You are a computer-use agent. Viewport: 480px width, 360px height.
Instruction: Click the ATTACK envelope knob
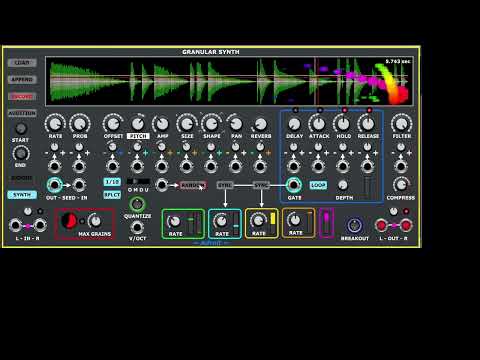[319, 124]
